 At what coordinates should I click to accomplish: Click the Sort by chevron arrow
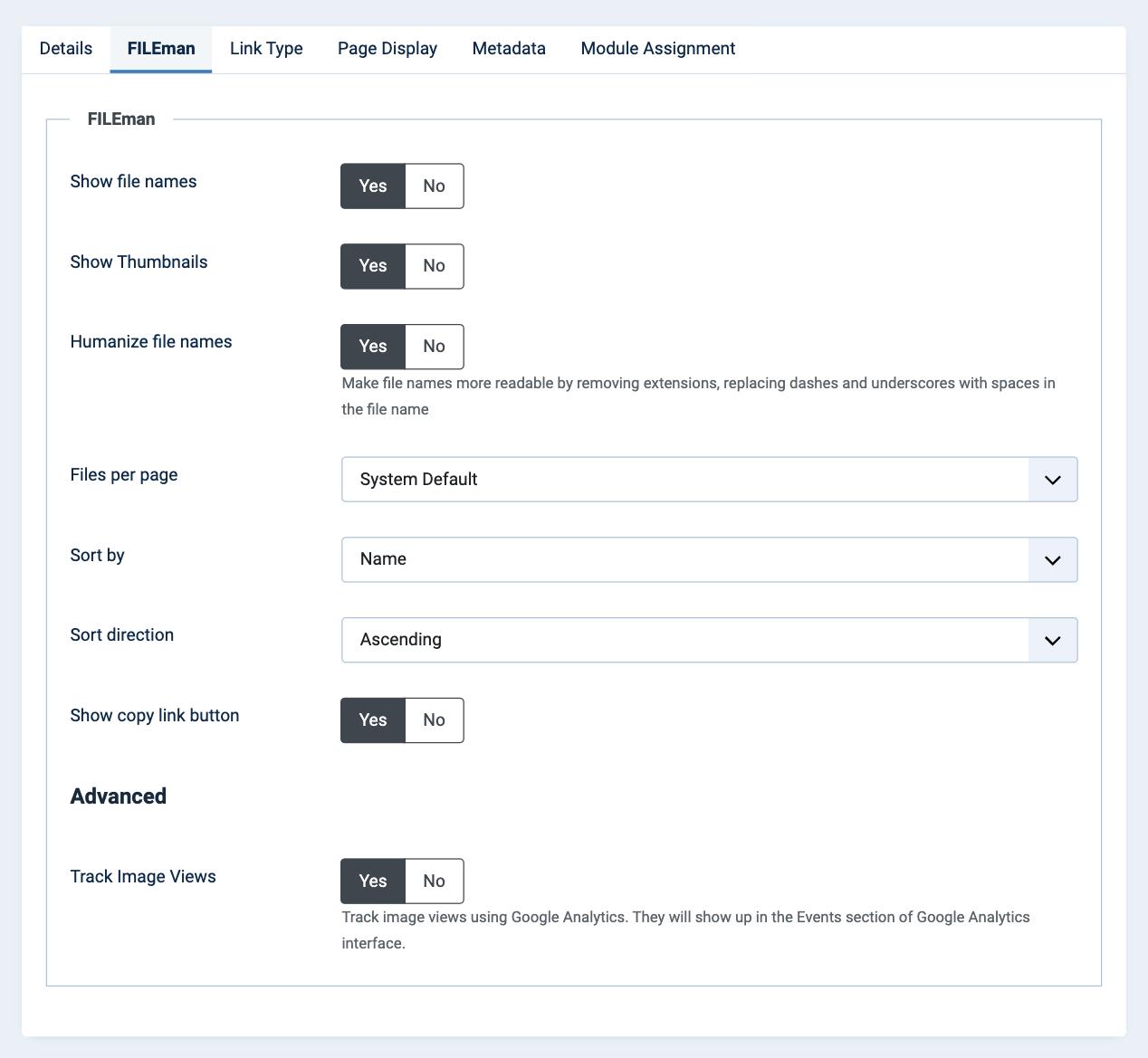coord(1052,560)
